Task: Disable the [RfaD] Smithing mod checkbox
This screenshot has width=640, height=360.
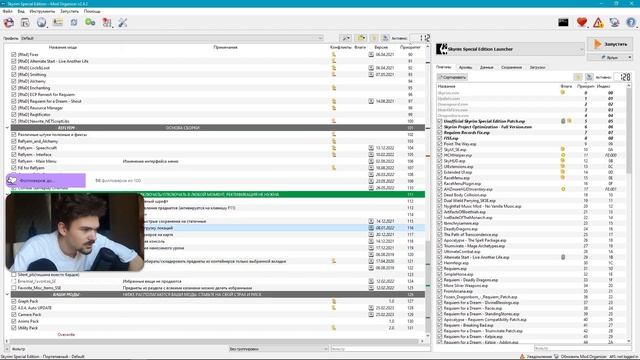Action: point(14,74)
